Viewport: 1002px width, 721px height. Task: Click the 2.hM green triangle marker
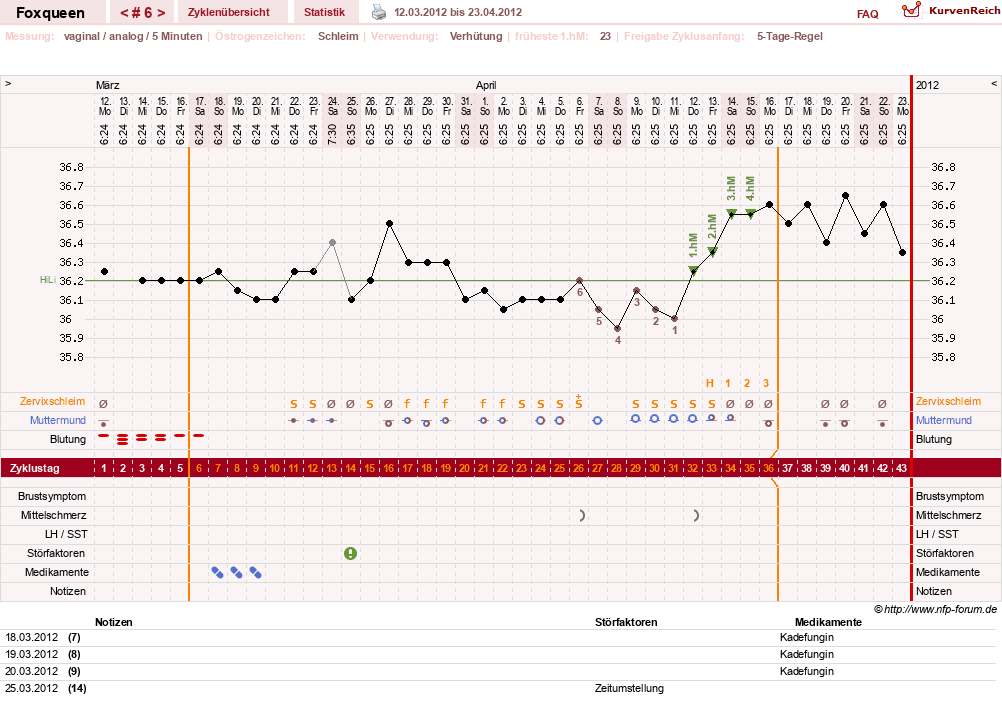tap(713, 252)
